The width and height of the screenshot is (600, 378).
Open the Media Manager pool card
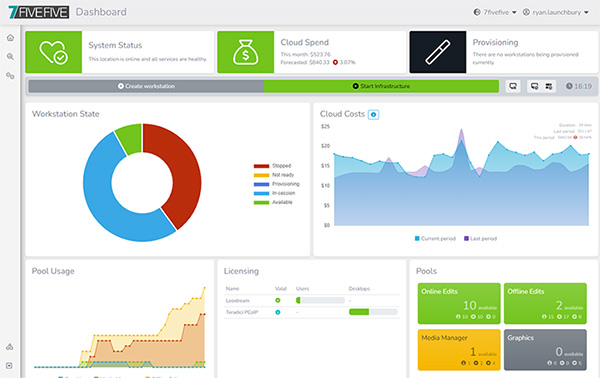click(459, 350)
